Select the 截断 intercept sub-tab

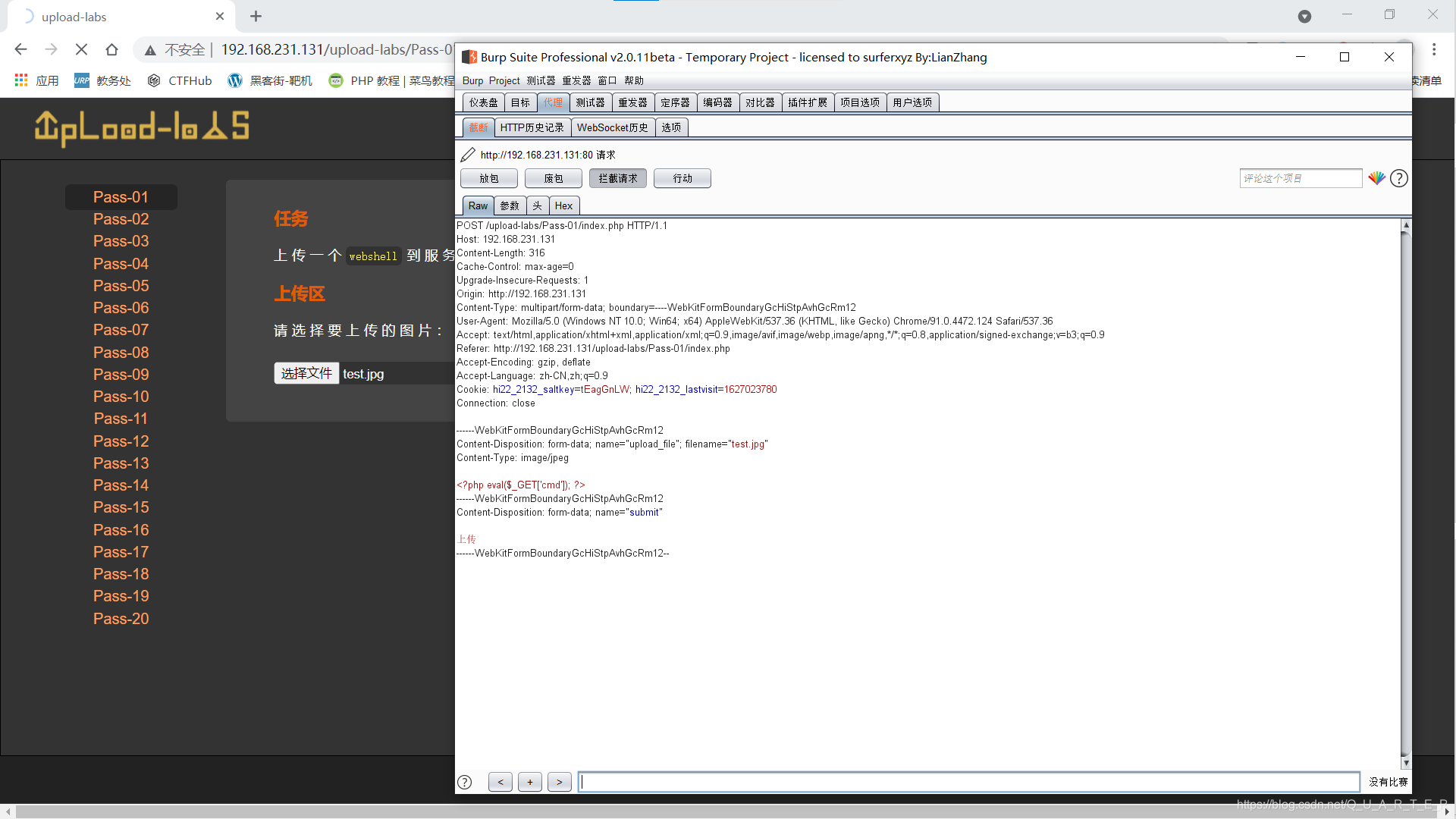click(x=479, y=127)
